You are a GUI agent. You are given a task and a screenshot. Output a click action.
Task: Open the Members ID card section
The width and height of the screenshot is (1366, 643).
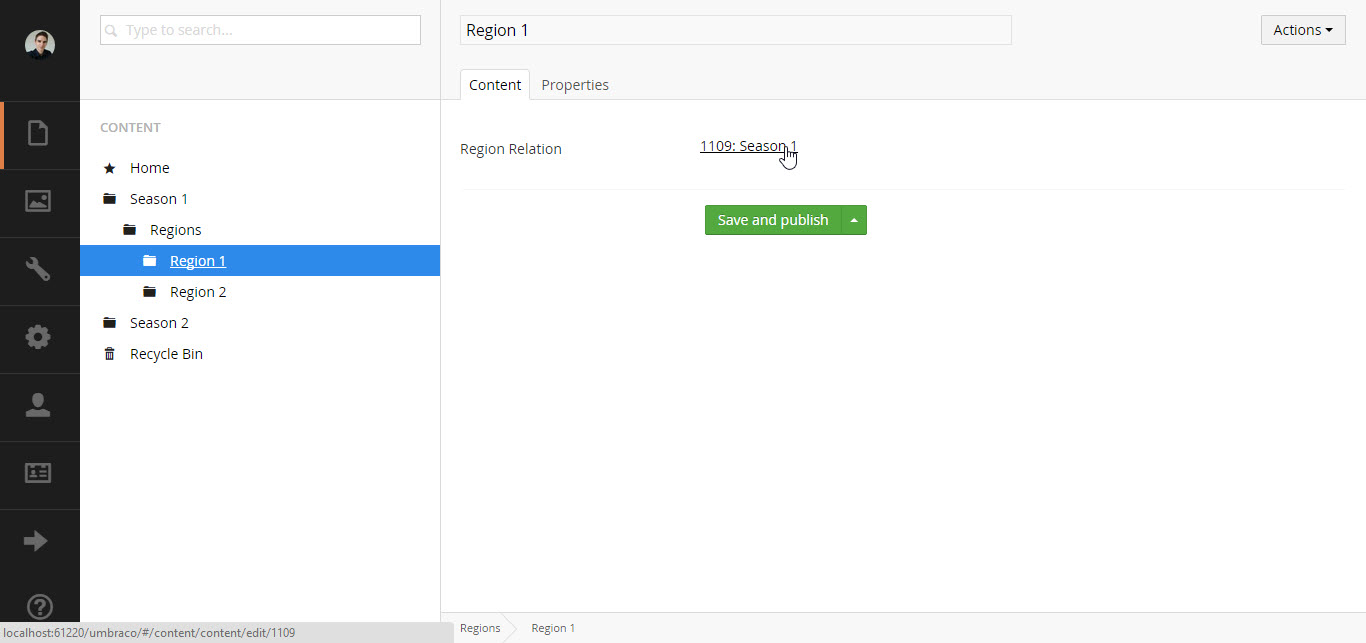pyautogui.click(x=39, y=473)
